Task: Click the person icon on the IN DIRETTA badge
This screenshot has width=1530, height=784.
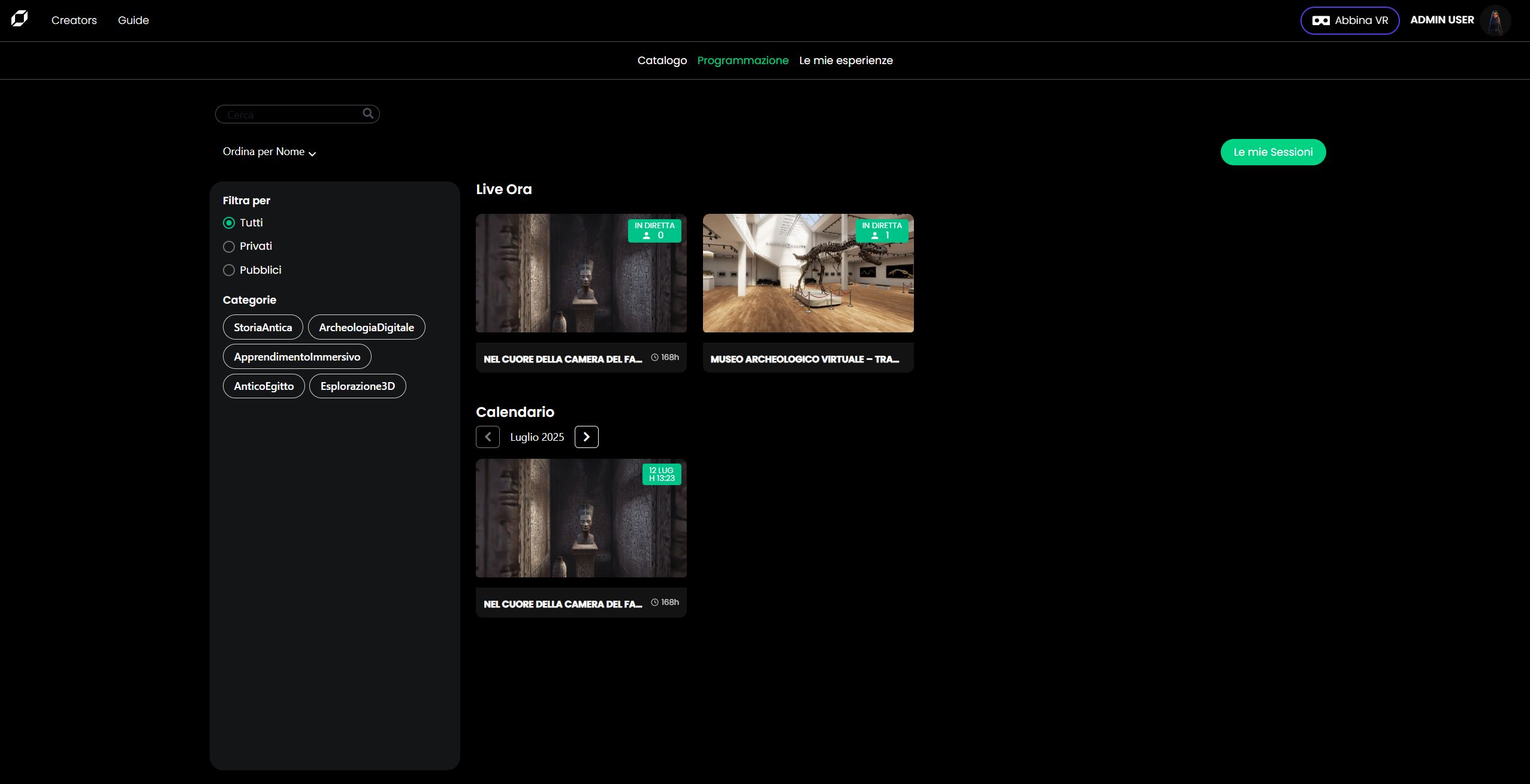Action: (x=646, y=235)
